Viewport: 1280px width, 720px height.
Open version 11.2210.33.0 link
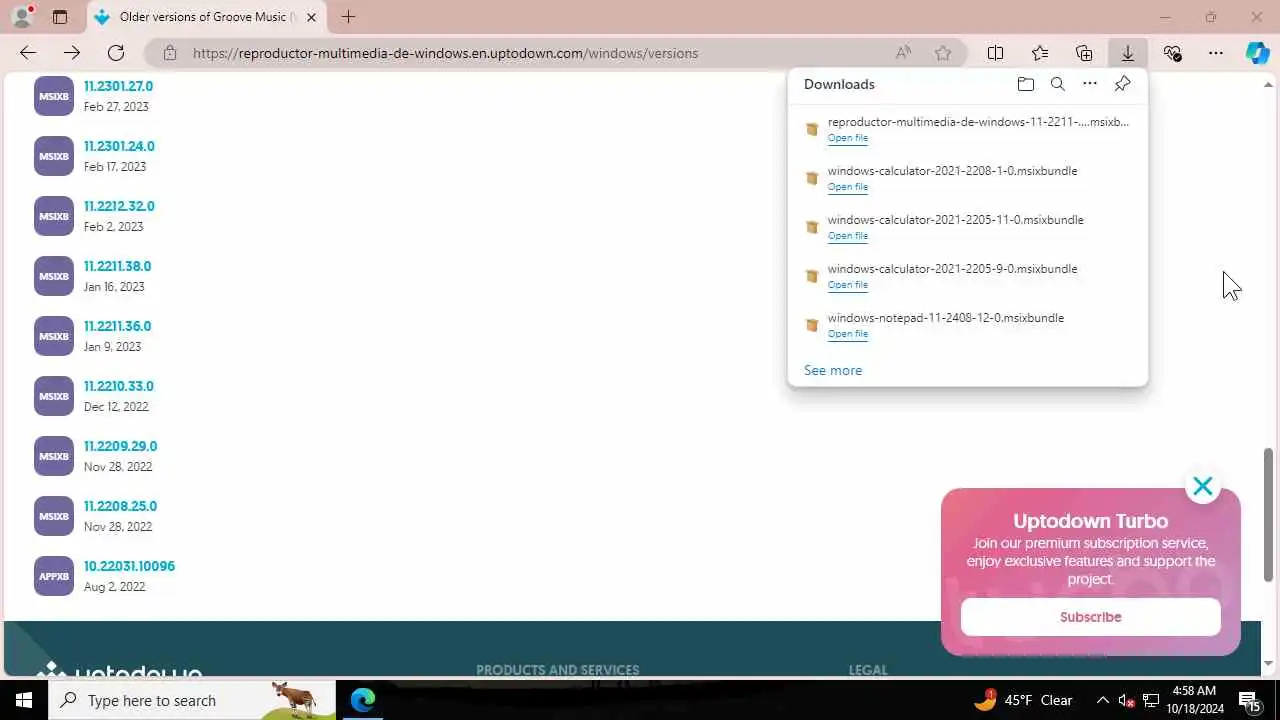[119, 386]
